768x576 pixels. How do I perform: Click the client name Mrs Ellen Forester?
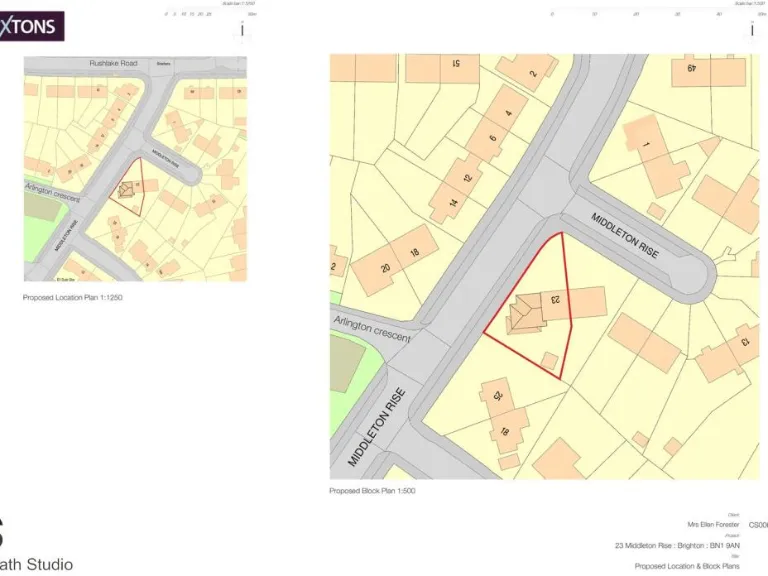(x=713, y=524)
